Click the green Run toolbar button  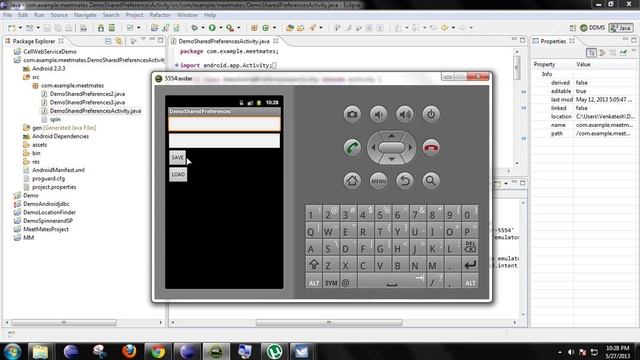(x=212, y=28)
